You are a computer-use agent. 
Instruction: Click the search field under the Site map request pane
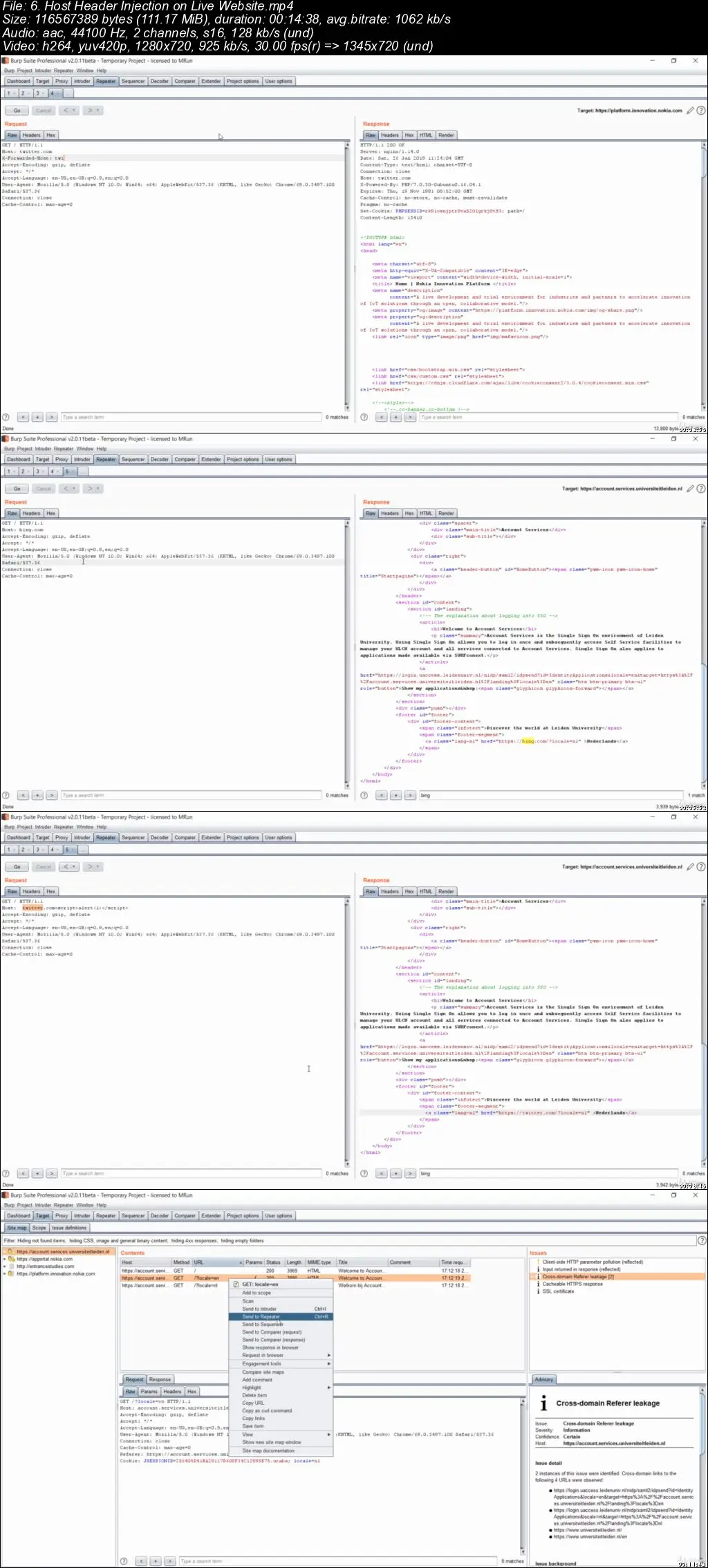[337, 1561]
